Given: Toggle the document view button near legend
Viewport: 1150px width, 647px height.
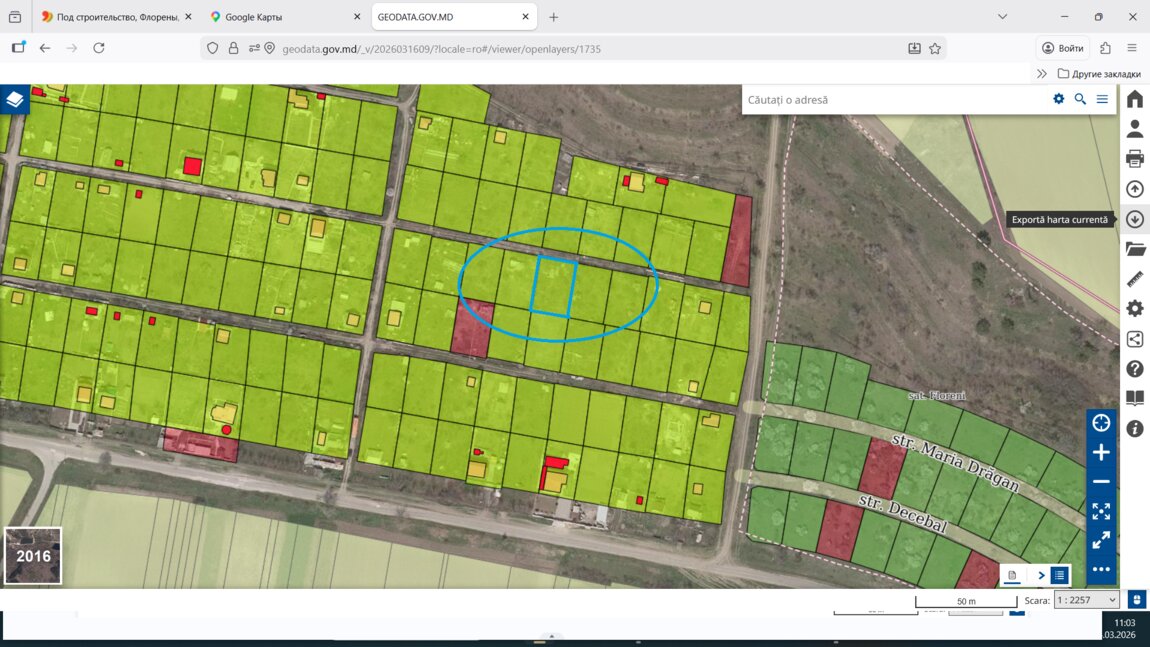Looking at the screenshot, I should point(1012,575).
